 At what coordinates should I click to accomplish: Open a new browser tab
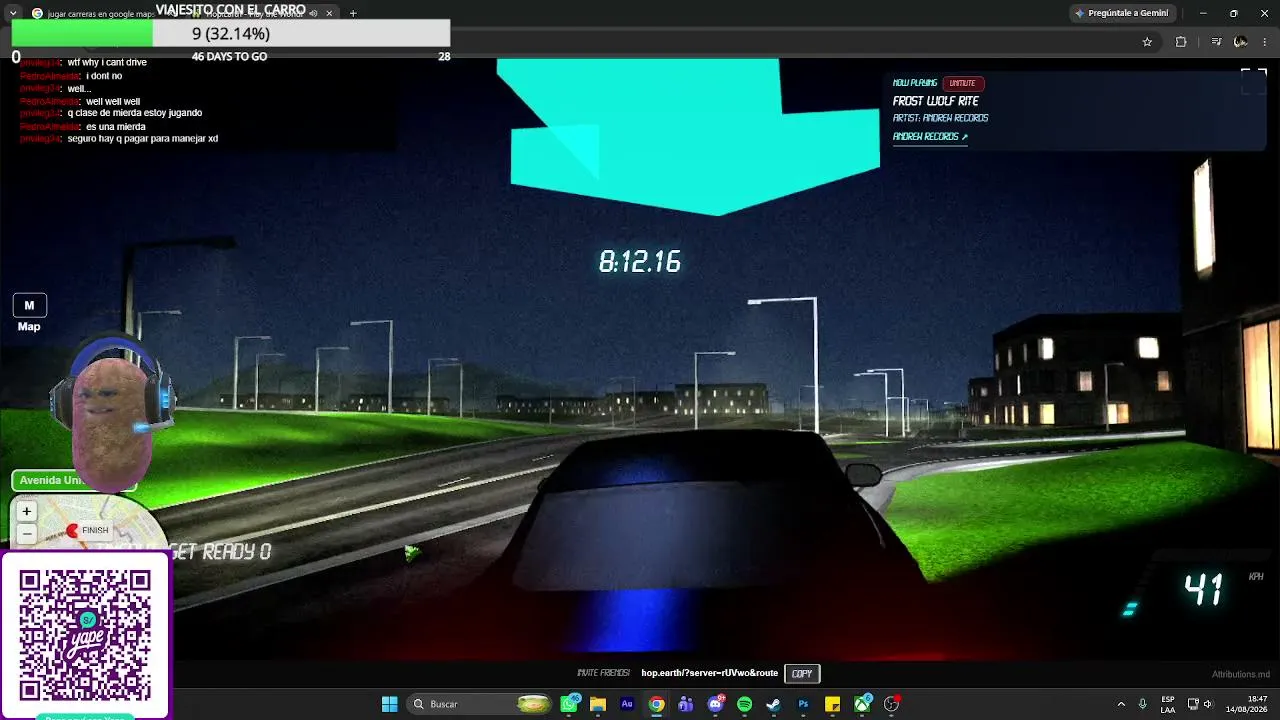(353, 13)
